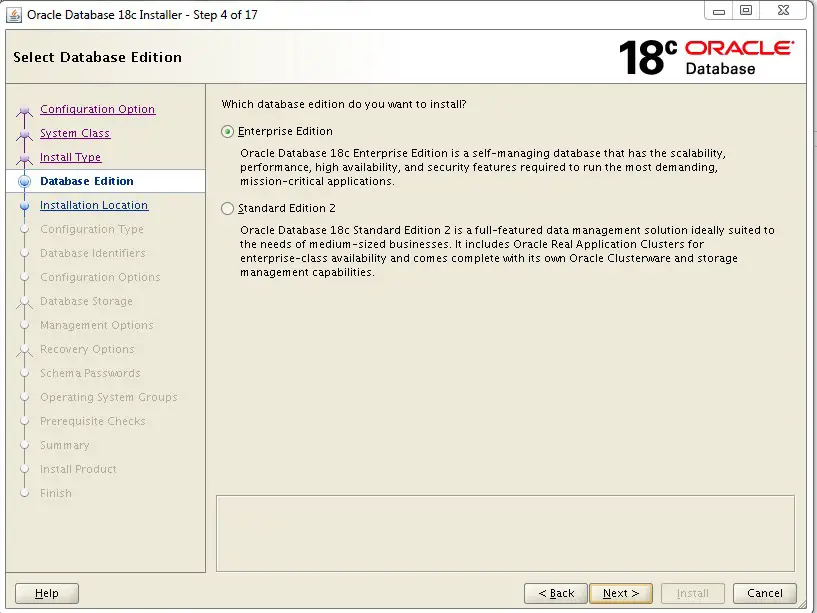817x613 pixels.
Task: Click the Configuration Option step marker icon
Action: [x=24, y=111]
